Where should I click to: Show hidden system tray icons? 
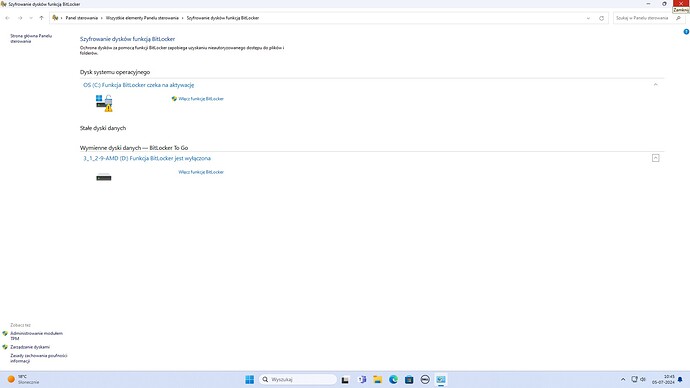623,379
